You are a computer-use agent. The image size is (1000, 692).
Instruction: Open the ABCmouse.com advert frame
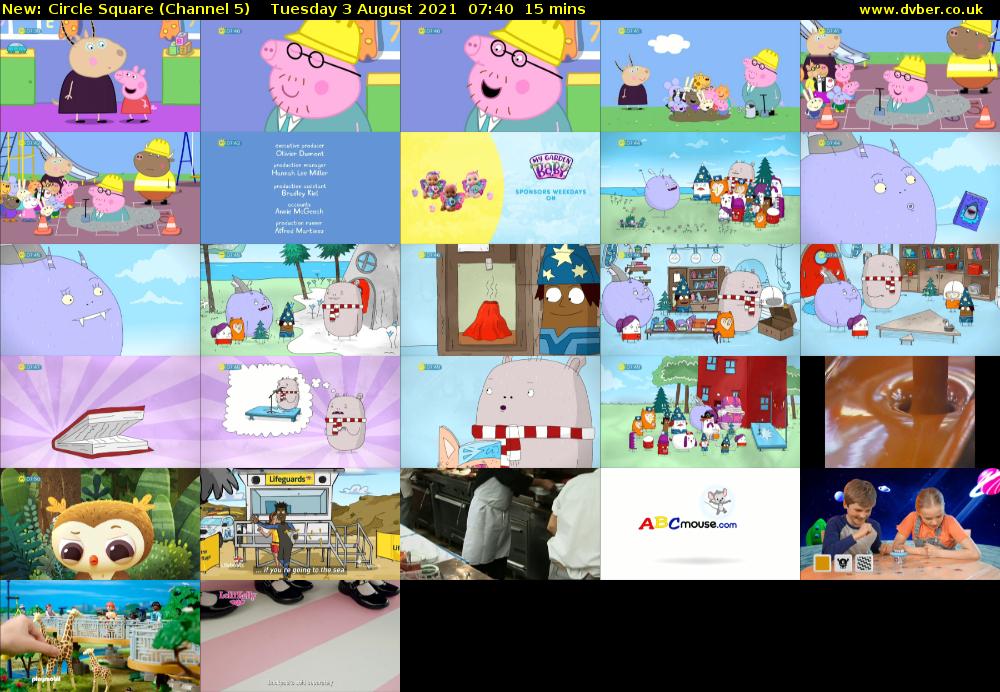[x=700, y=524]
